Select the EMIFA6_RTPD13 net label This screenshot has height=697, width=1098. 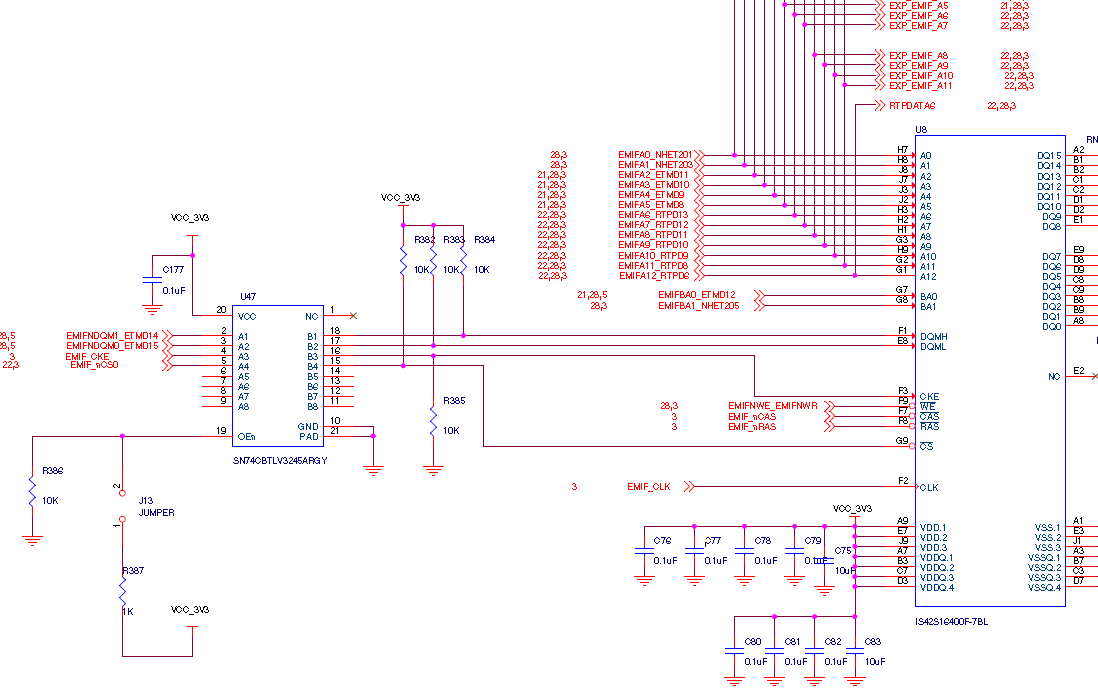pos(653,215)
